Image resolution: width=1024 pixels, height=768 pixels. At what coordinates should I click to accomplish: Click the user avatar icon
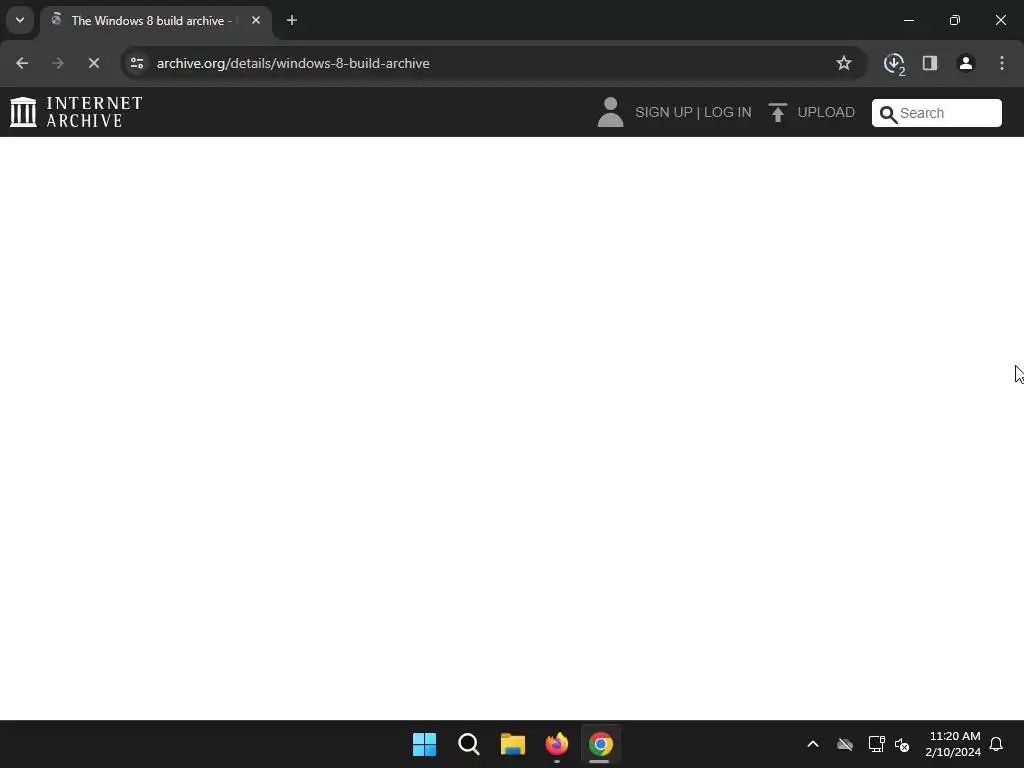click(610, 112)
